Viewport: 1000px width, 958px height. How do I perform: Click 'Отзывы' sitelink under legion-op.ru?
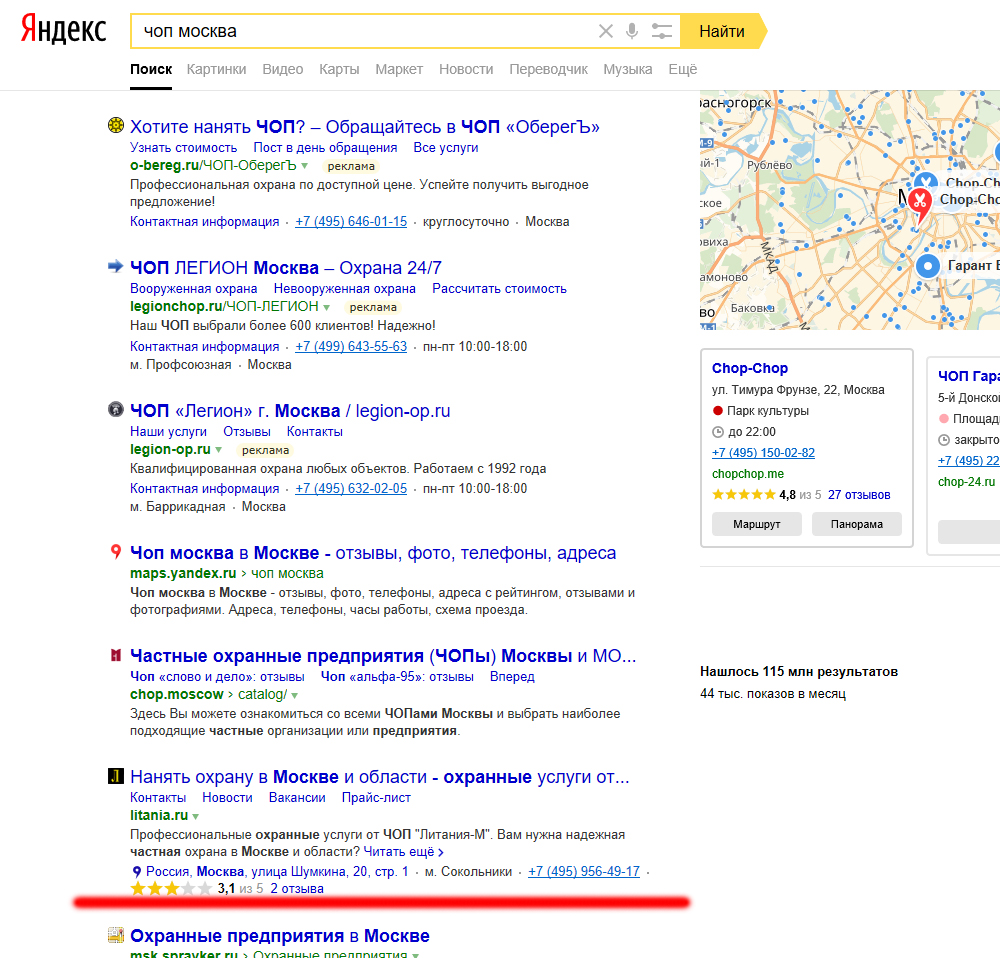click(x=247, y=431)
